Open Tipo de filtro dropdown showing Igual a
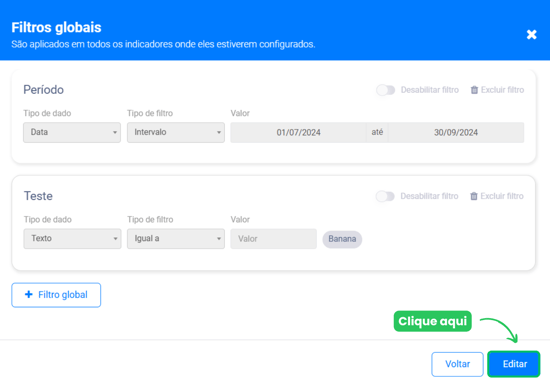 click(x=176, y=239)
